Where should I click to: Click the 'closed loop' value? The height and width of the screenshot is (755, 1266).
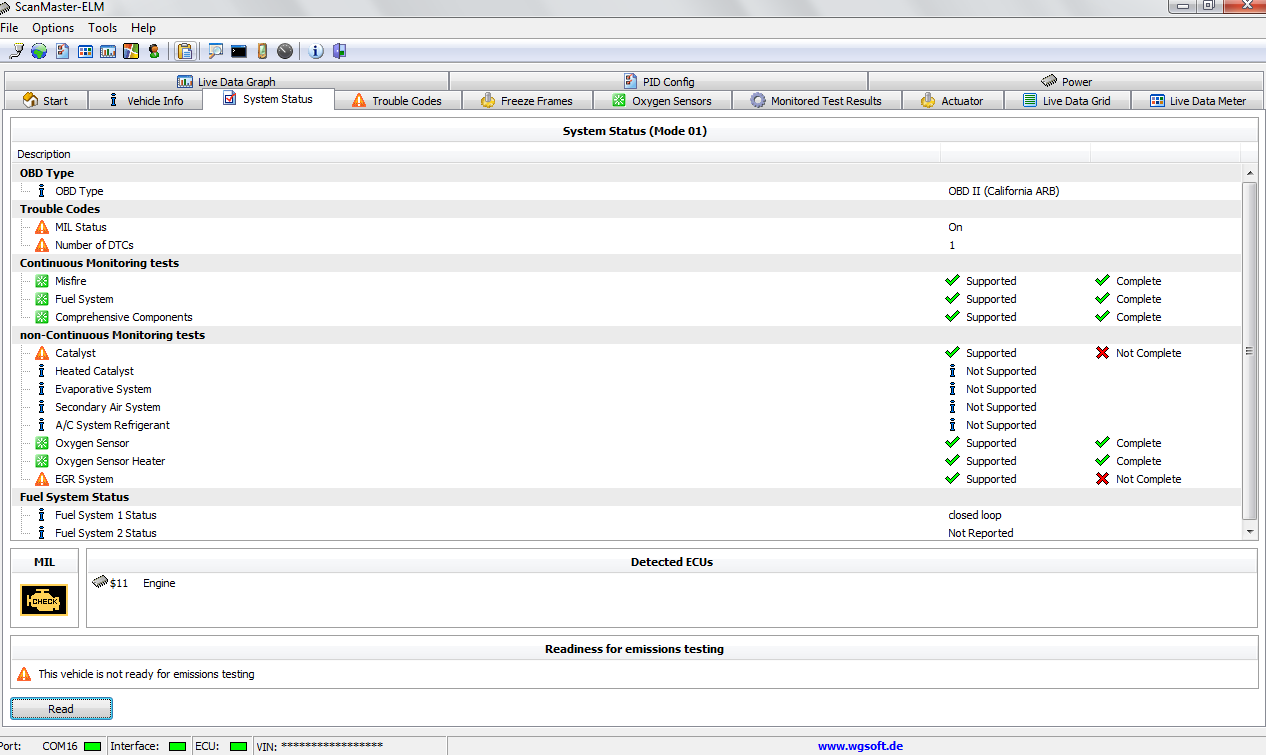pos(975,515)
